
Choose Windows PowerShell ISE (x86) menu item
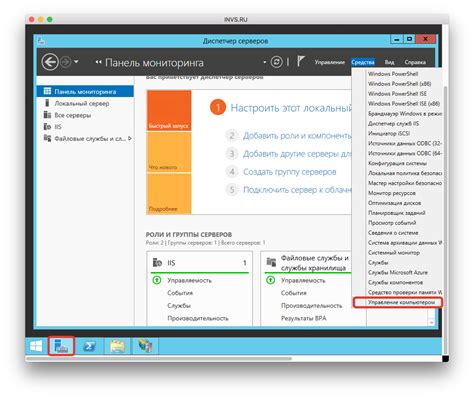coord(404,104)
